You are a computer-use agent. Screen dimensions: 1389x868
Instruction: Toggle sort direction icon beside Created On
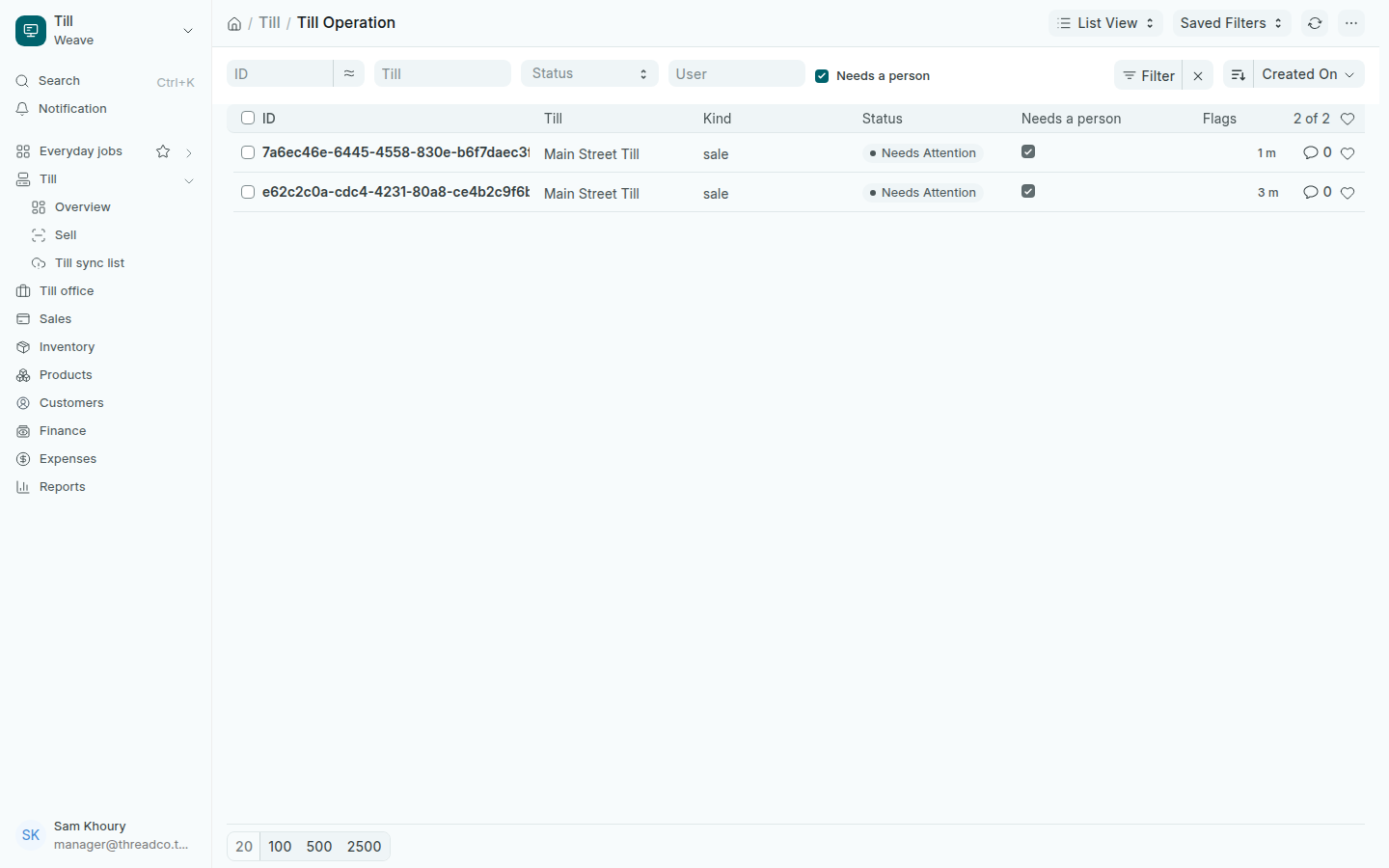click(x=1239, y=75)
